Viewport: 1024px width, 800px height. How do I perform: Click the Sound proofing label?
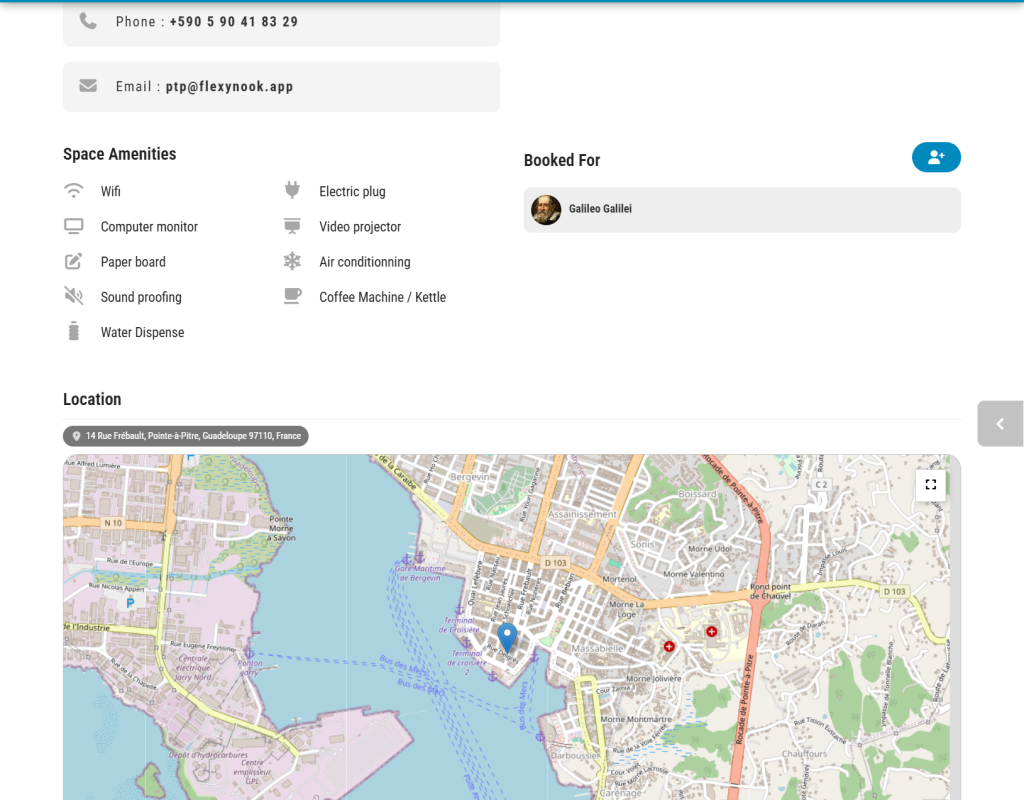[x=141, y=297]
